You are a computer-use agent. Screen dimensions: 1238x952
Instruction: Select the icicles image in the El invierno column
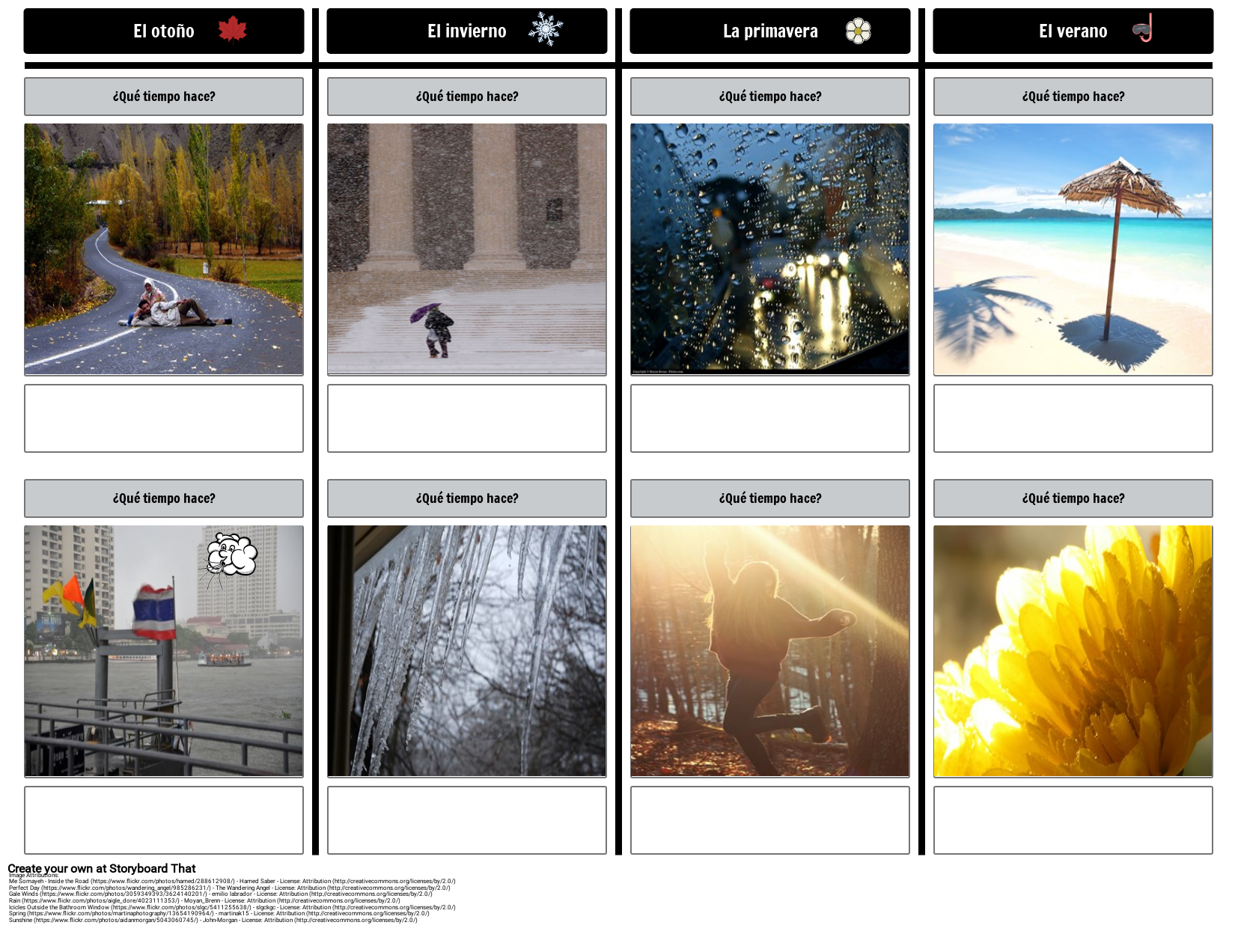point(466,650)
